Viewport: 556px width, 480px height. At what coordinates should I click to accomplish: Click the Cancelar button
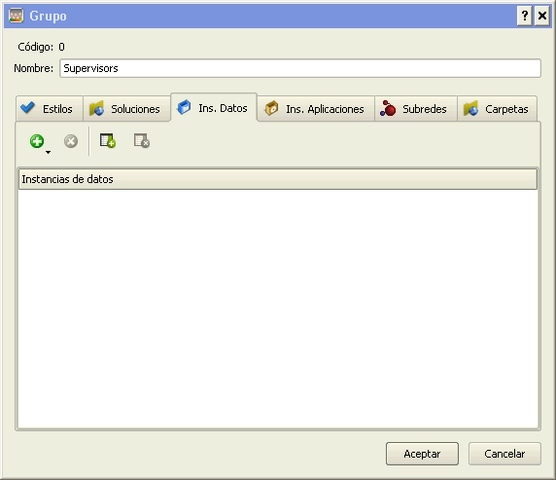pos(505,453)
